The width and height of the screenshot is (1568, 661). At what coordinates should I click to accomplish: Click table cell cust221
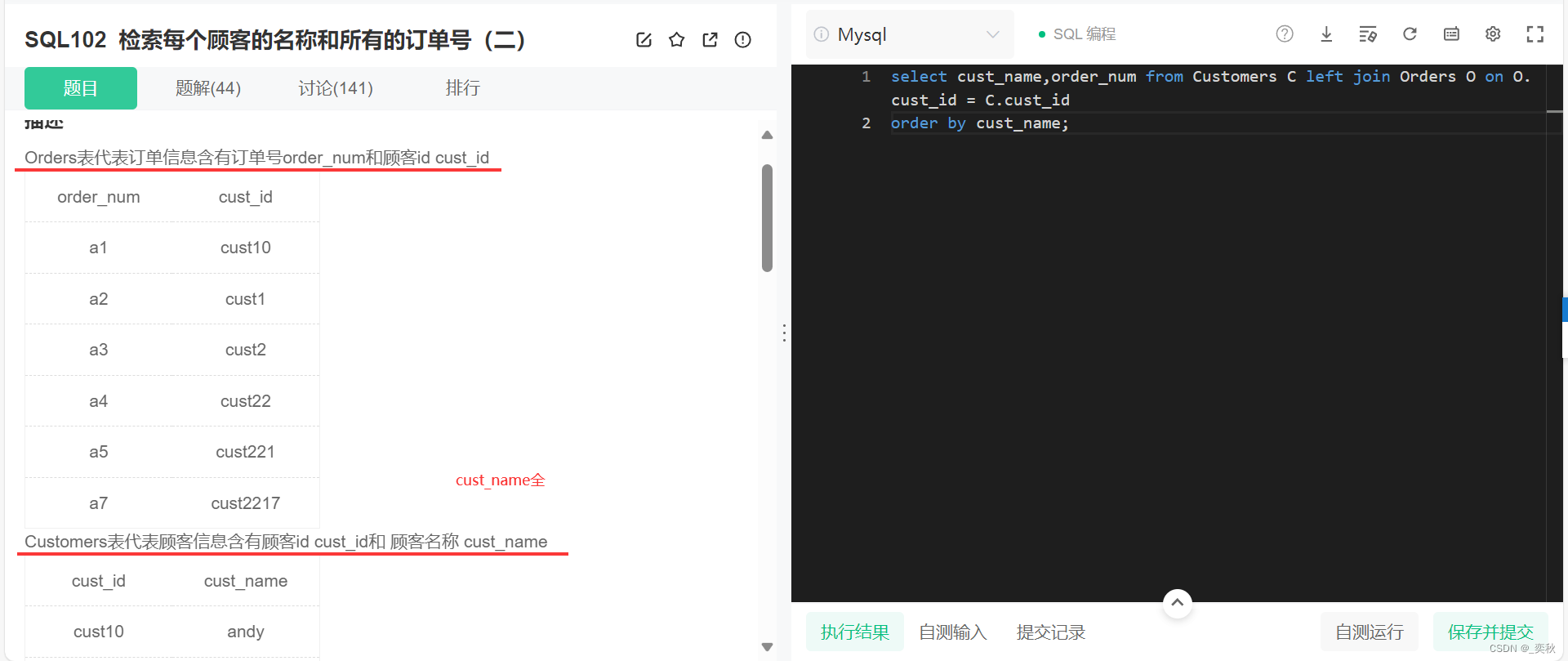[246, 452]
